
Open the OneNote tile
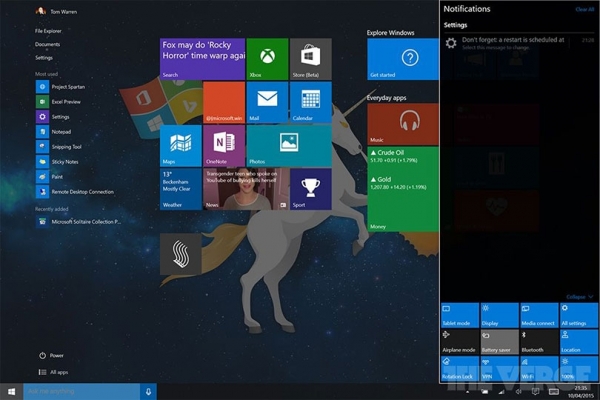point(224,145)
